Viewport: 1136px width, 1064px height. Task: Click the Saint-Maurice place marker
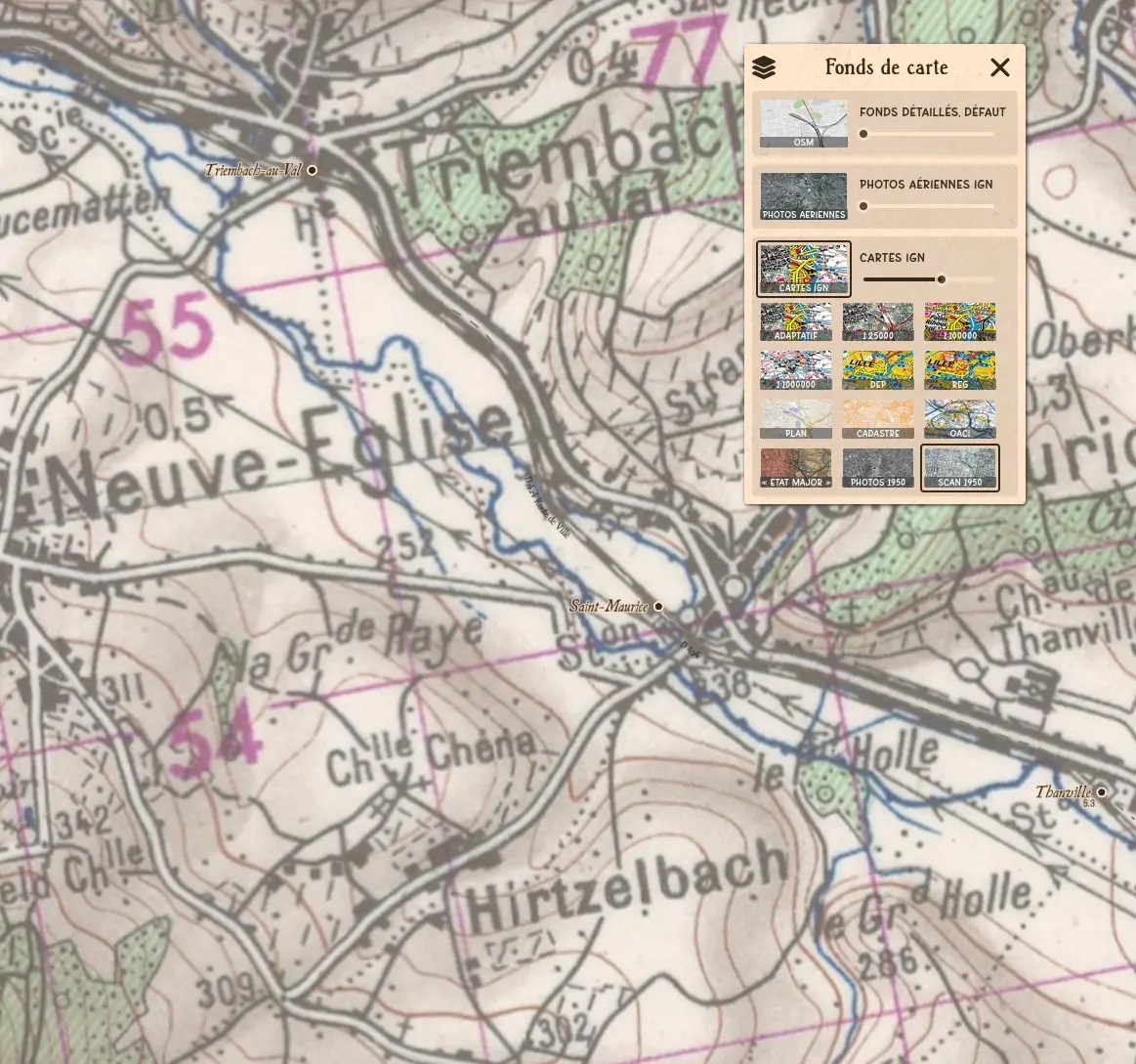click(x=657, y=607)
